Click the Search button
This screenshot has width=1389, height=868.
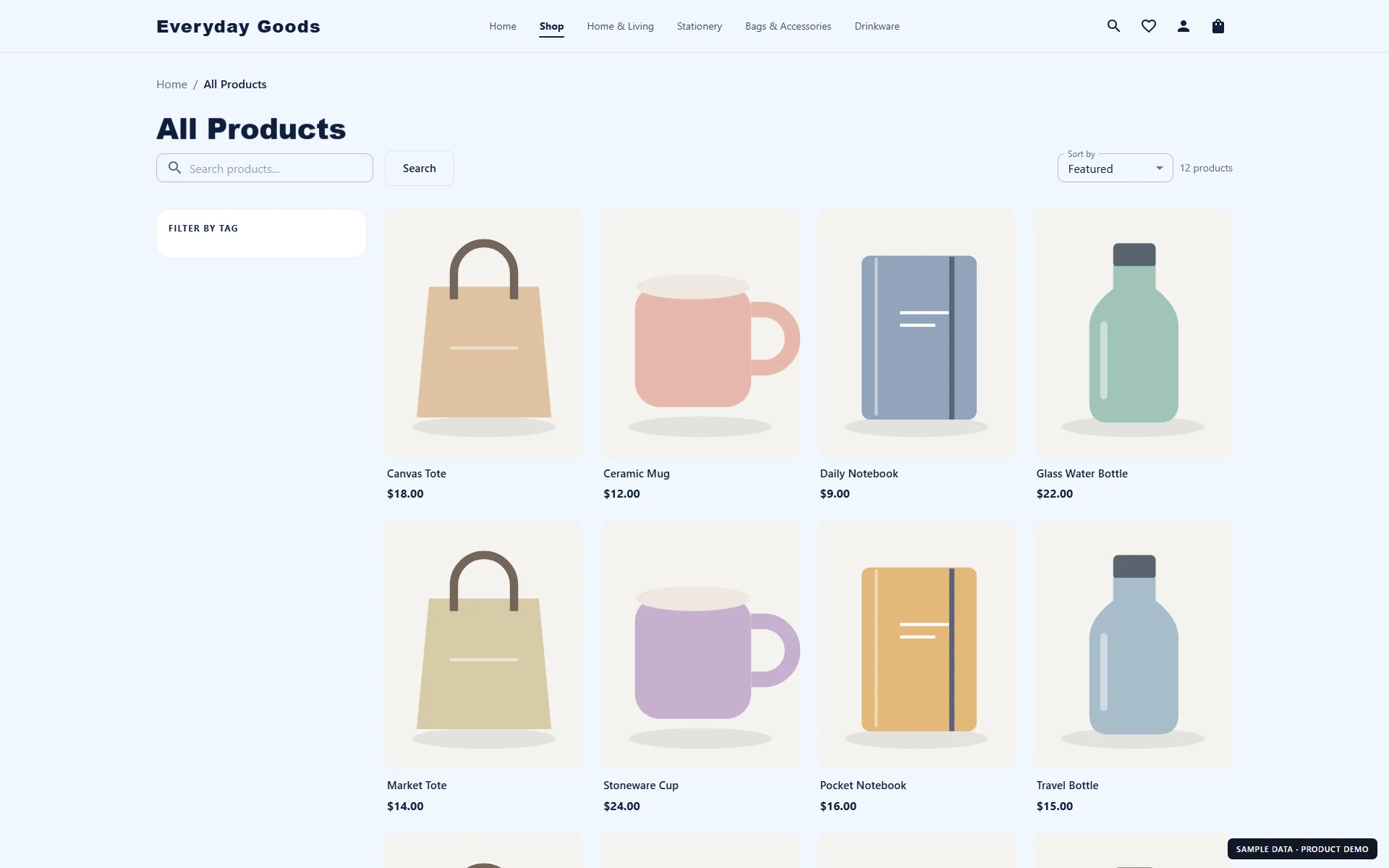pyautogui.click(x=419, y=168)
